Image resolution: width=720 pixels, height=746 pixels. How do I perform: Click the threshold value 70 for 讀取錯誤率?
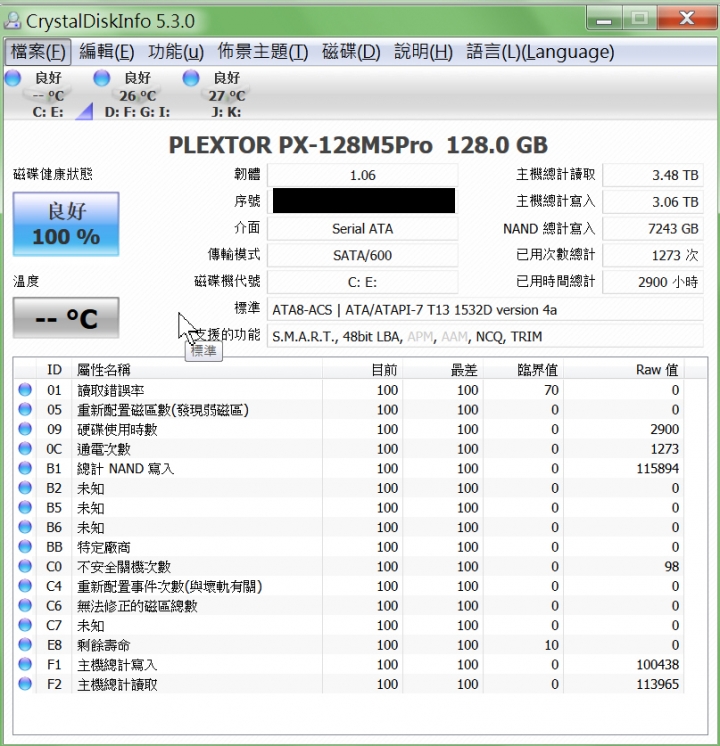tap(551, 390)
